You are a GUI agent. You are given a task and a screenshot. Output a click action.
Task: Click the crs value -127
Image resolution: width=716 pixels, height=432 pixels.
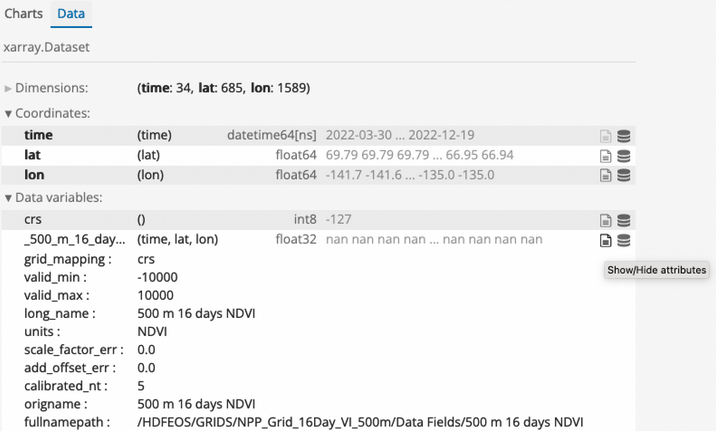338,219
